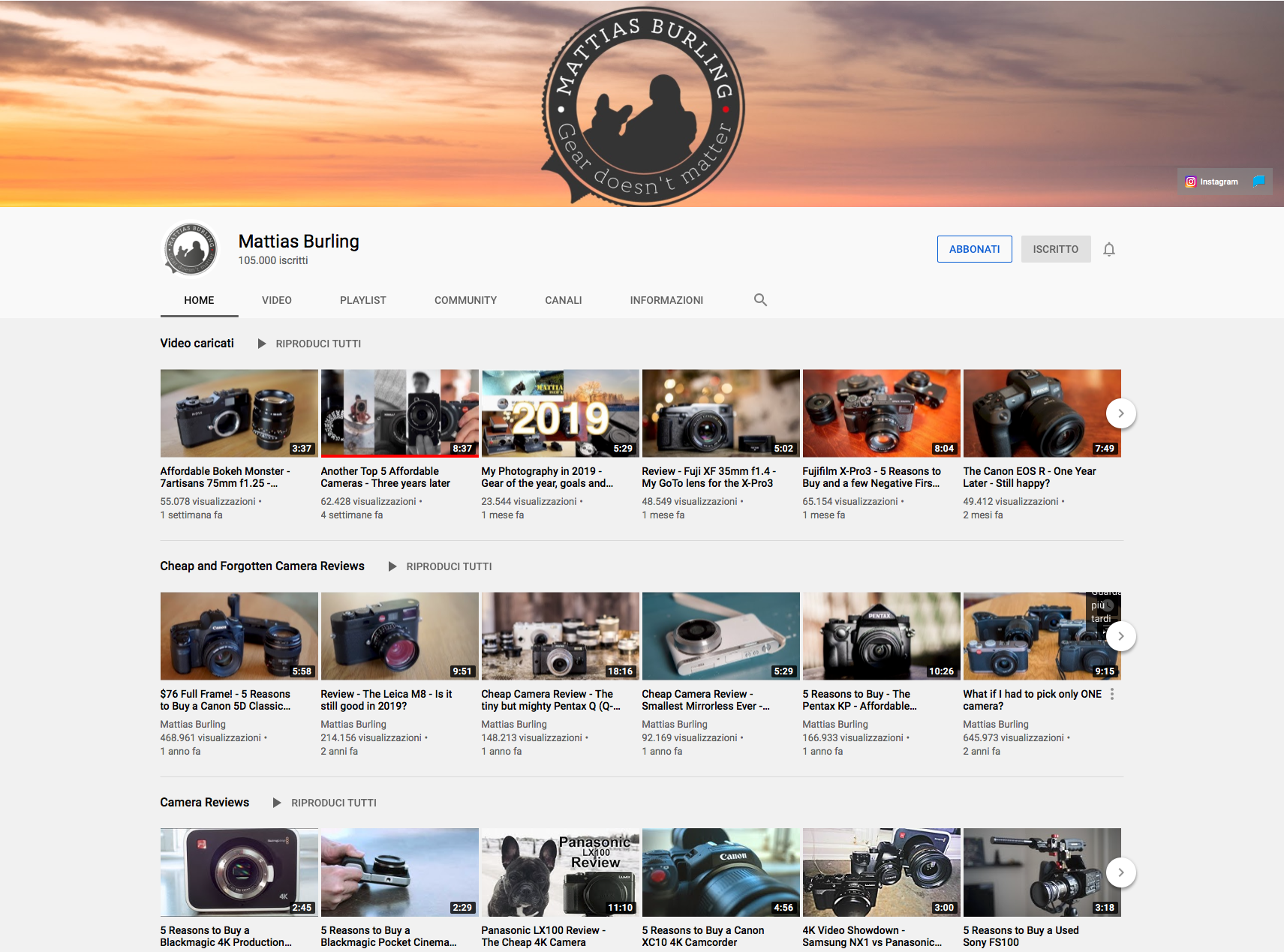Image resolution: width=1284 pixels, height=952 pixels.
Task: Show next videos in Video caricati row
Action: pos(1120,413)
